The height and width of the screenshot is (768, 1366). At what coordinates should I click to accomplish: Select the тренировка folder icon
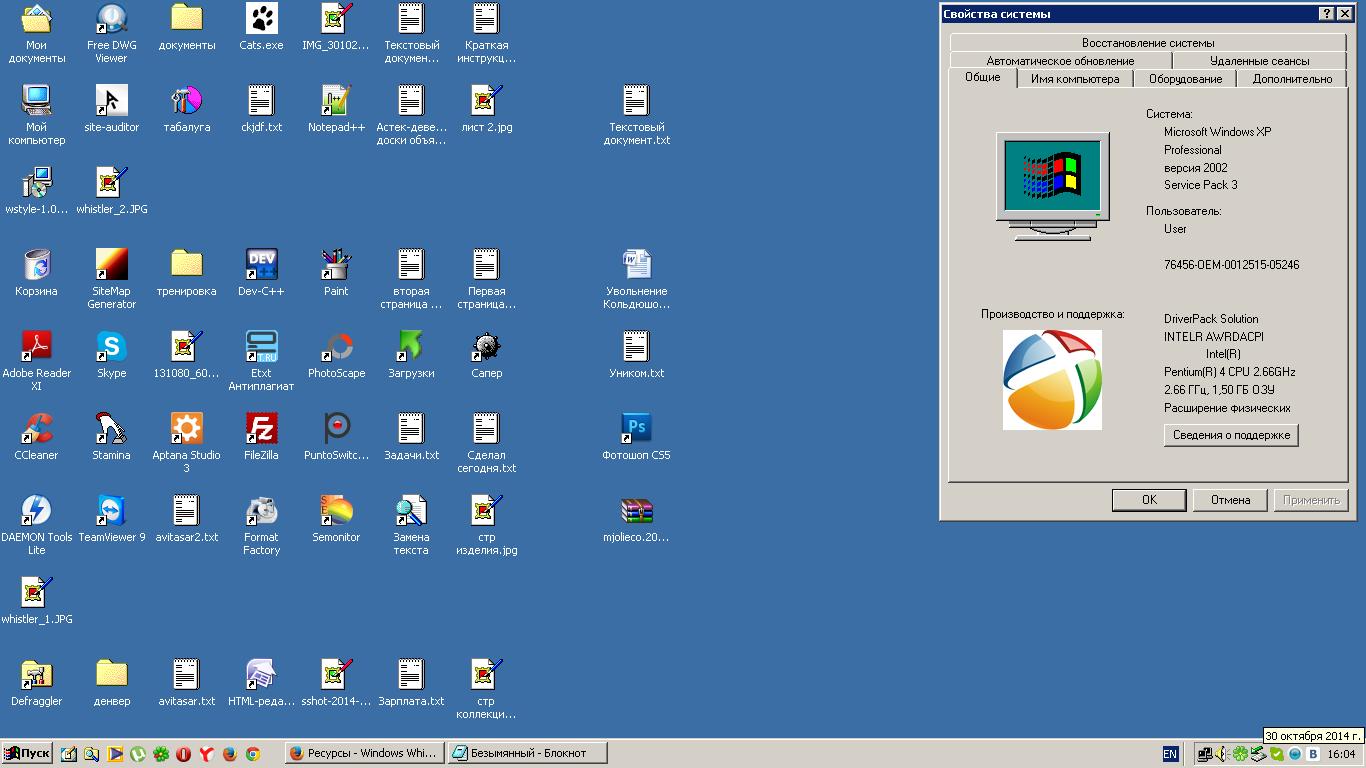tap(186, 273)
